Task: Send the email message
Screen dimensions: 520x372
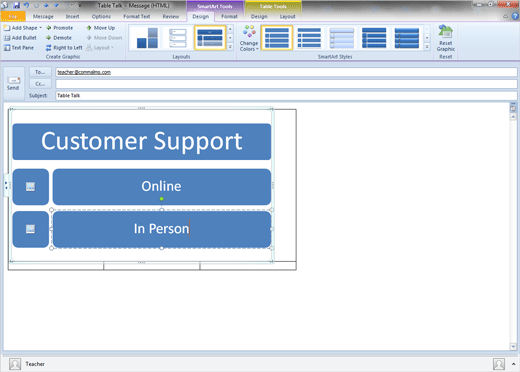Action: coord(13,83)
